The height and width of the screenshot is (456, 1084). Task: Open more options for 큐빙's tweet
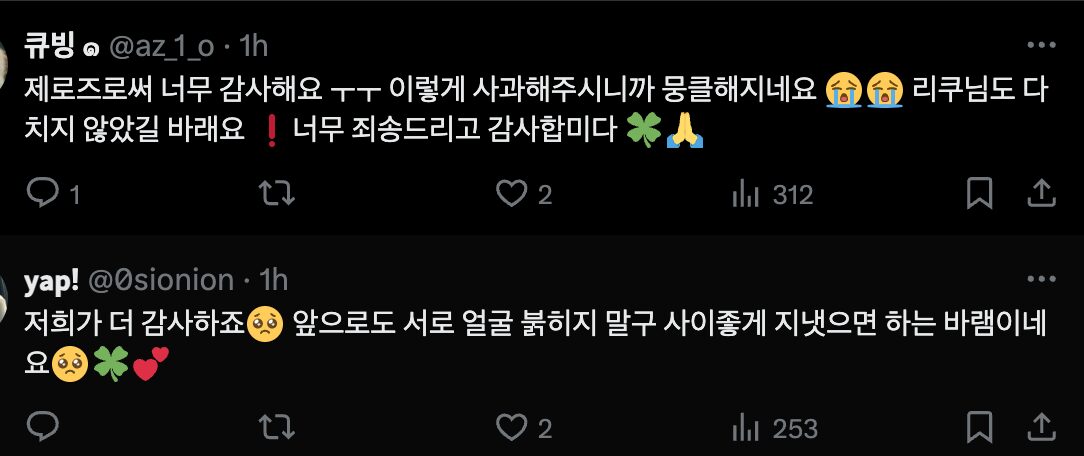coord(1041,45)
